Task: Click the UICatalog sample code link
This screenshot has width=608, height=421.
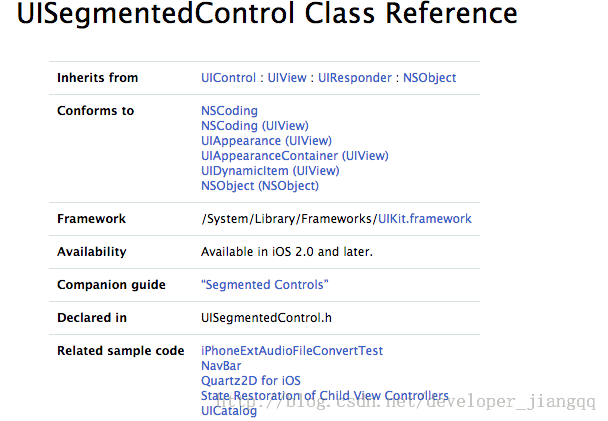Action: point(229,411)
